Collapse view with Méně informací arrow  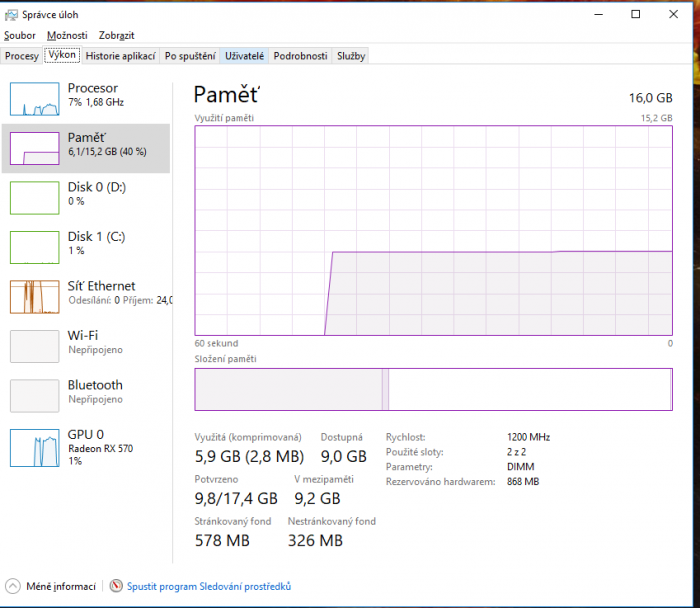pos(13,587)
